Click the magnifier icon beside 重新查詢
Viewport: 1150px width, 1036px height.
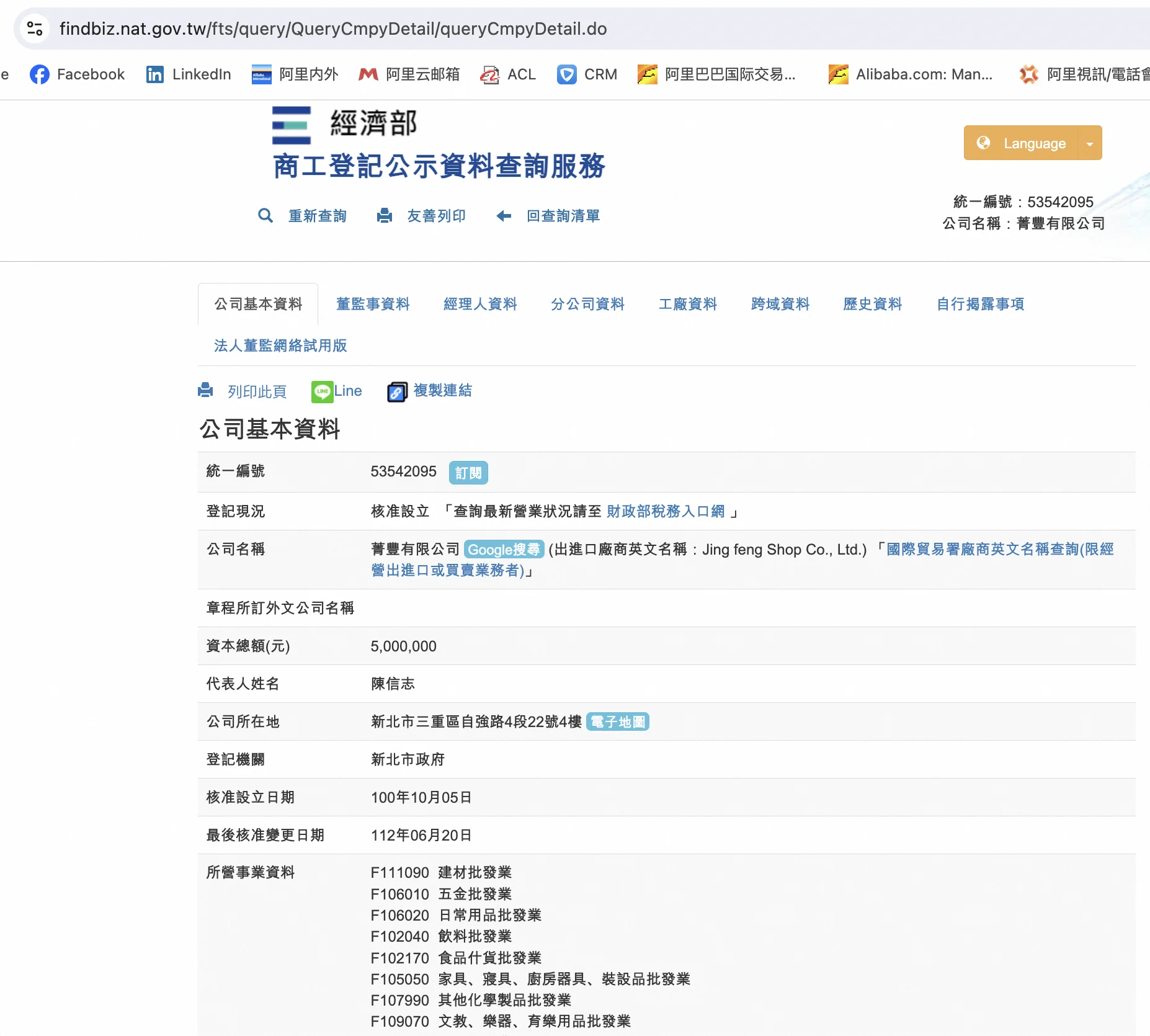[265, 216]
